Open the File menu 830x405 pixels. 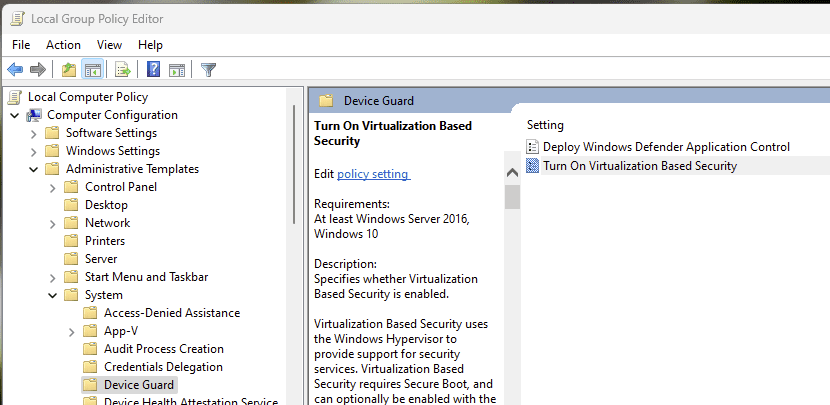point(21,45)
